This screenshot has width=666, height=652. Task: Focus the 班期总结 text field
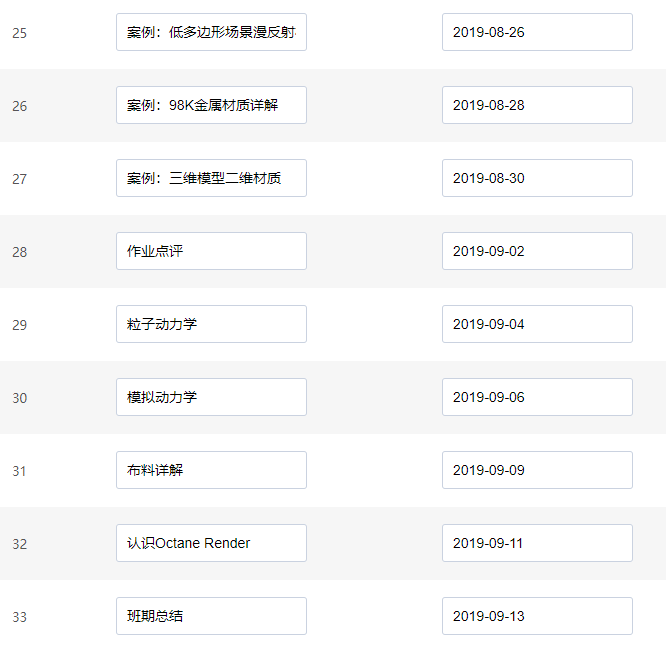click(x=211, y=616)
